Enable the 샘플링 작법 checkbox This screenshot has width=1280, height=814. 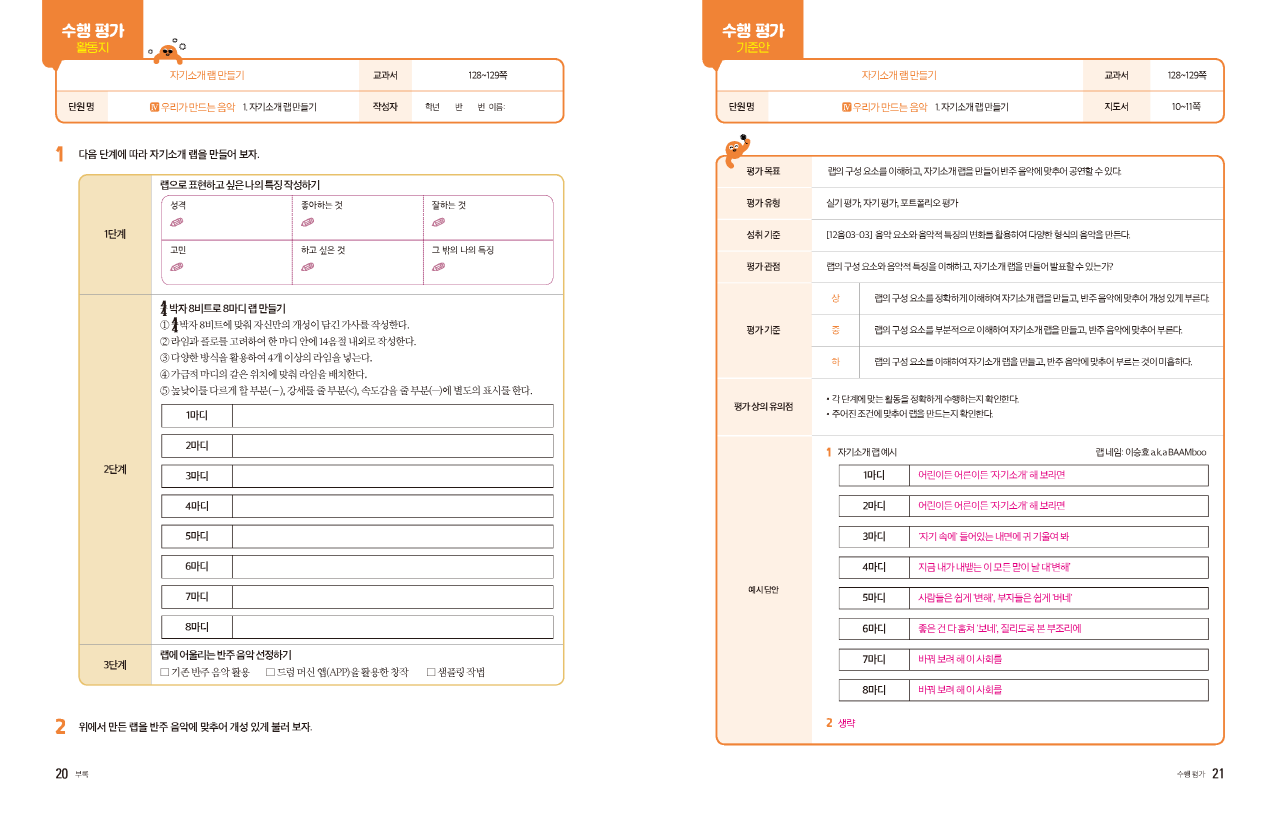(431, 672)
